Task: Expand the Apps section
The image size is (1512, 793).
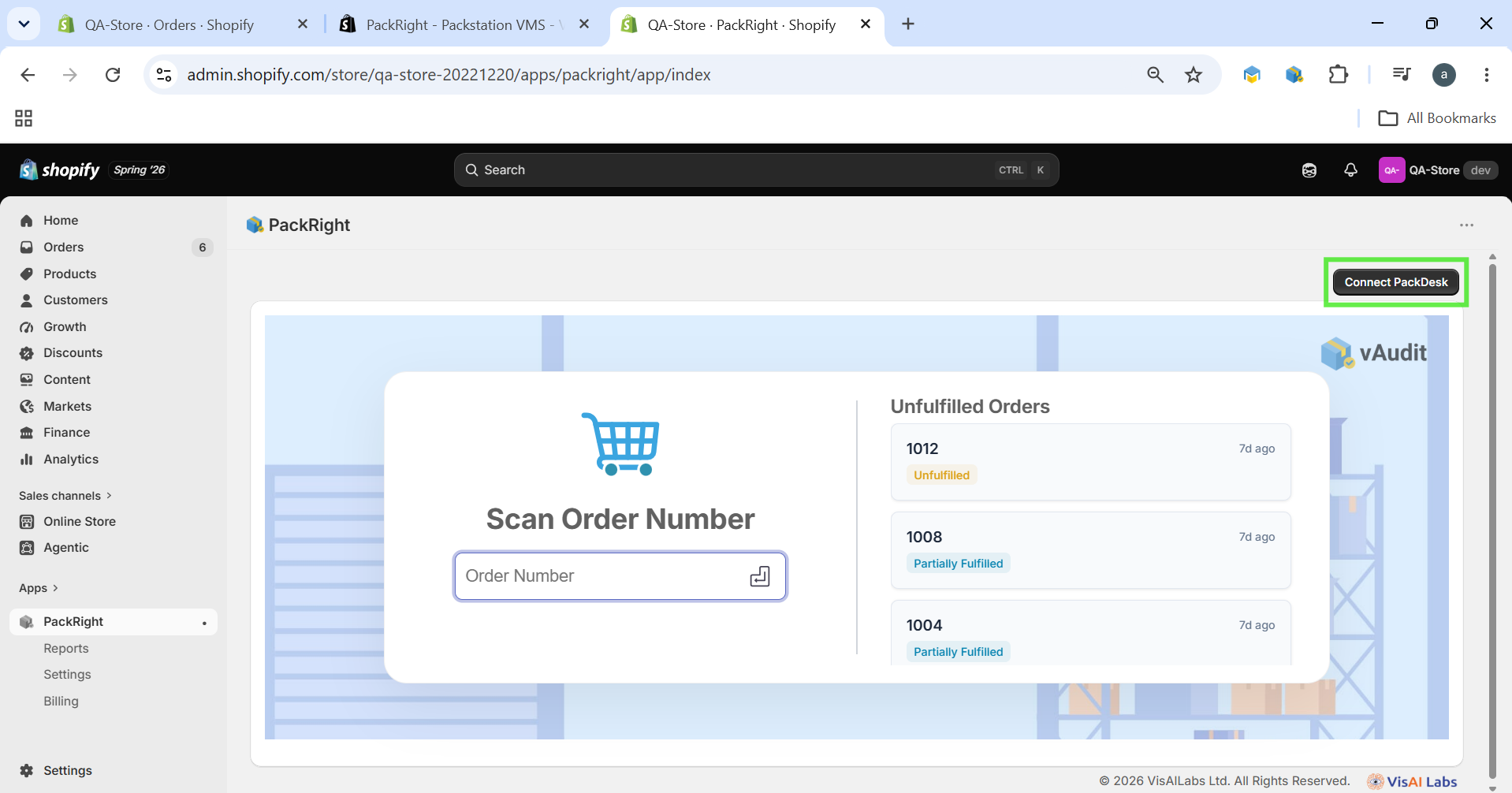Action: pos(39,588)
